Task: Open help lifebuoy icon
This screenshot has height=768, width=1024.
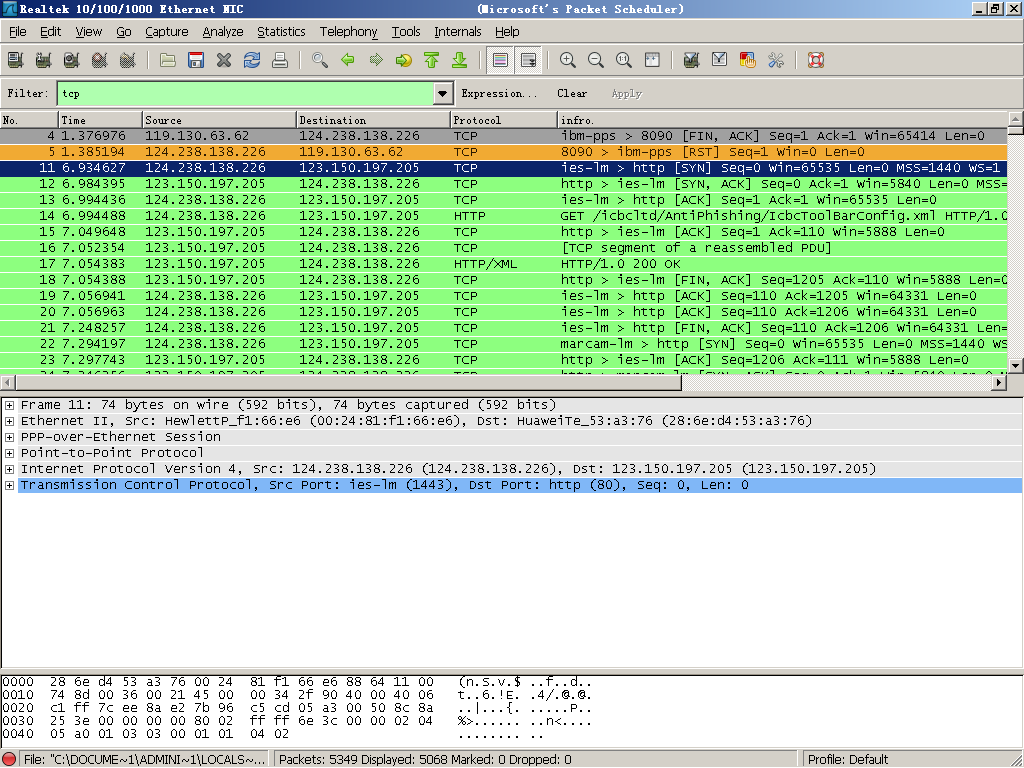Action: tap(816, 61)
